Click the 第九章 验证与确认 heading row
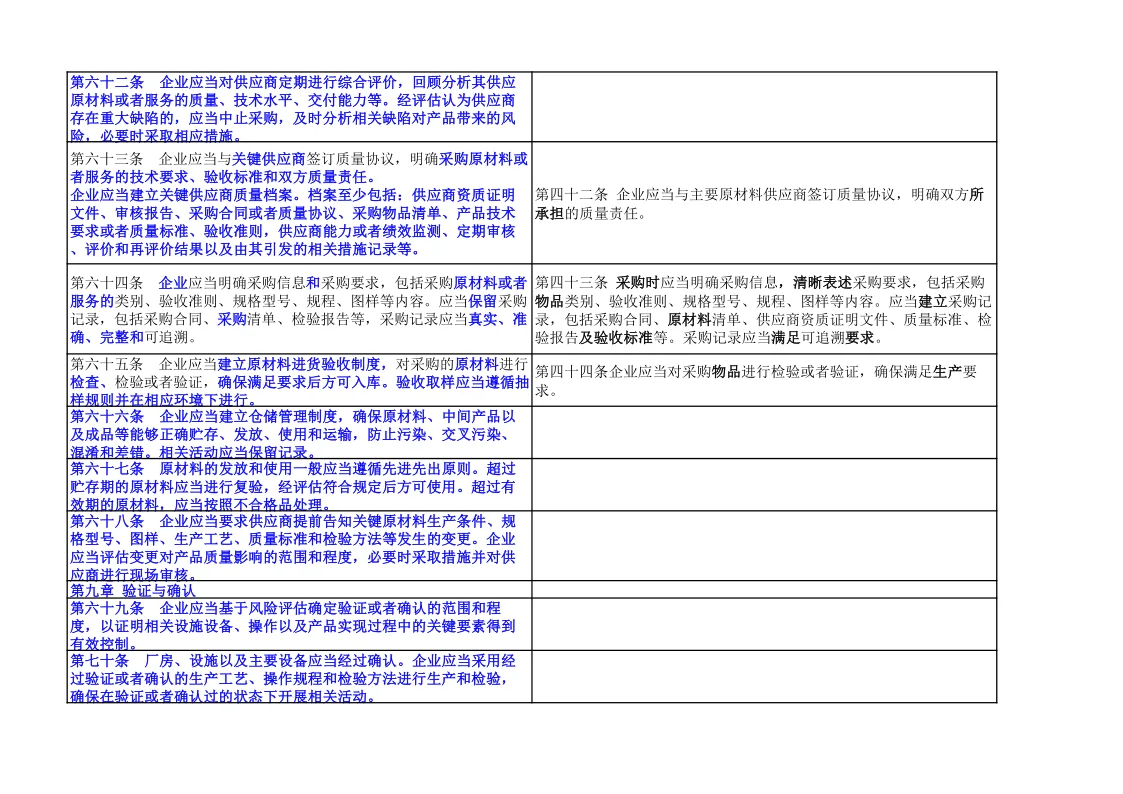 [299, 590]
